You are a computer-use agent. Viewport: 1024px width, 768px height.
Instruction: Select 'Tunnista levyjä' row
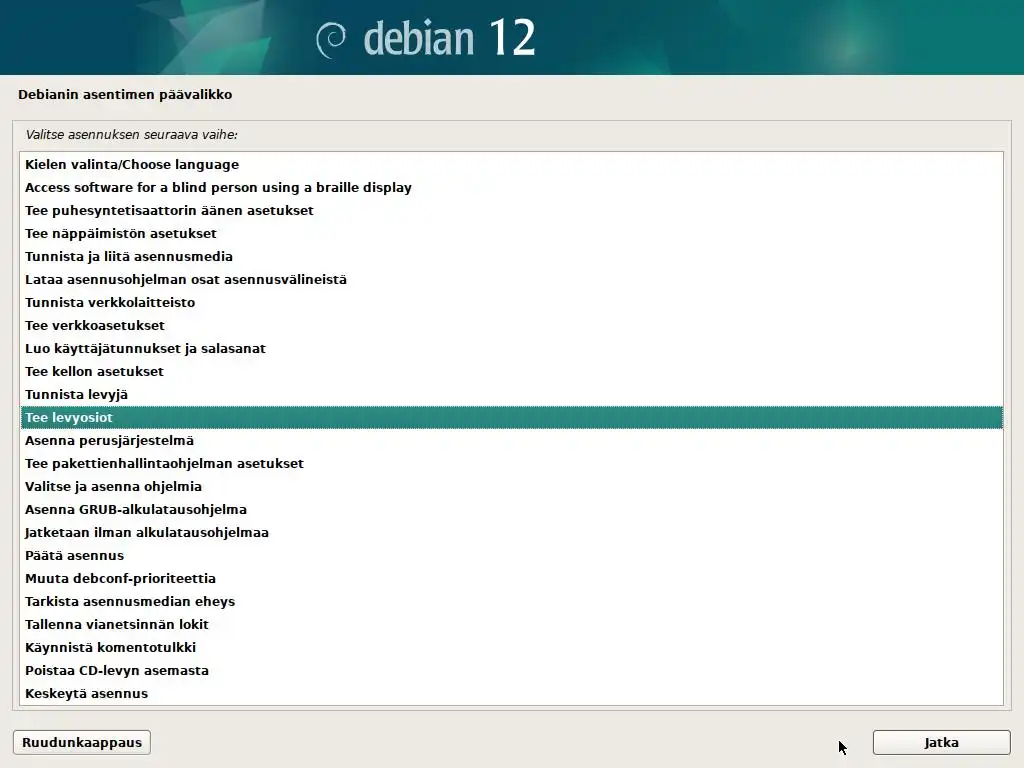click(512, 394)
